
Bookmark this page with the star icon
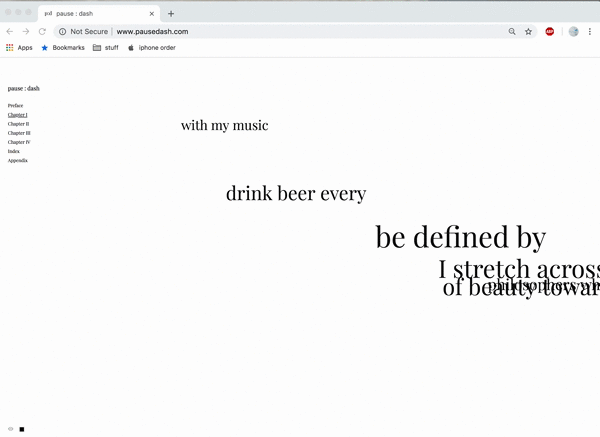(x=528, y=31)
